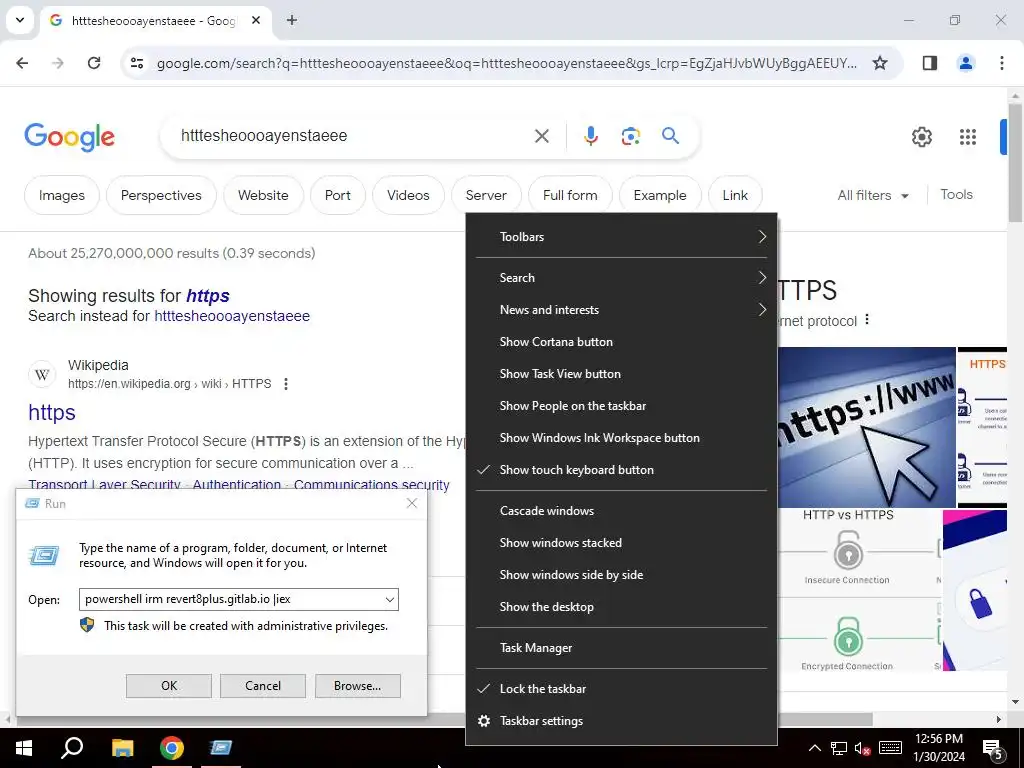Choose Cascade windows
The width and height of the screenshot is (1024, 768).
[x=621, y=511]
